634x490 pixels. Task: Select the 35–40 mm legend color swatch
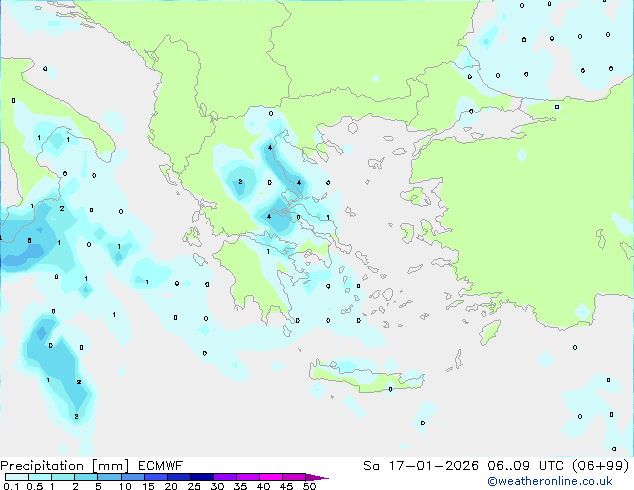click(248, 477)
